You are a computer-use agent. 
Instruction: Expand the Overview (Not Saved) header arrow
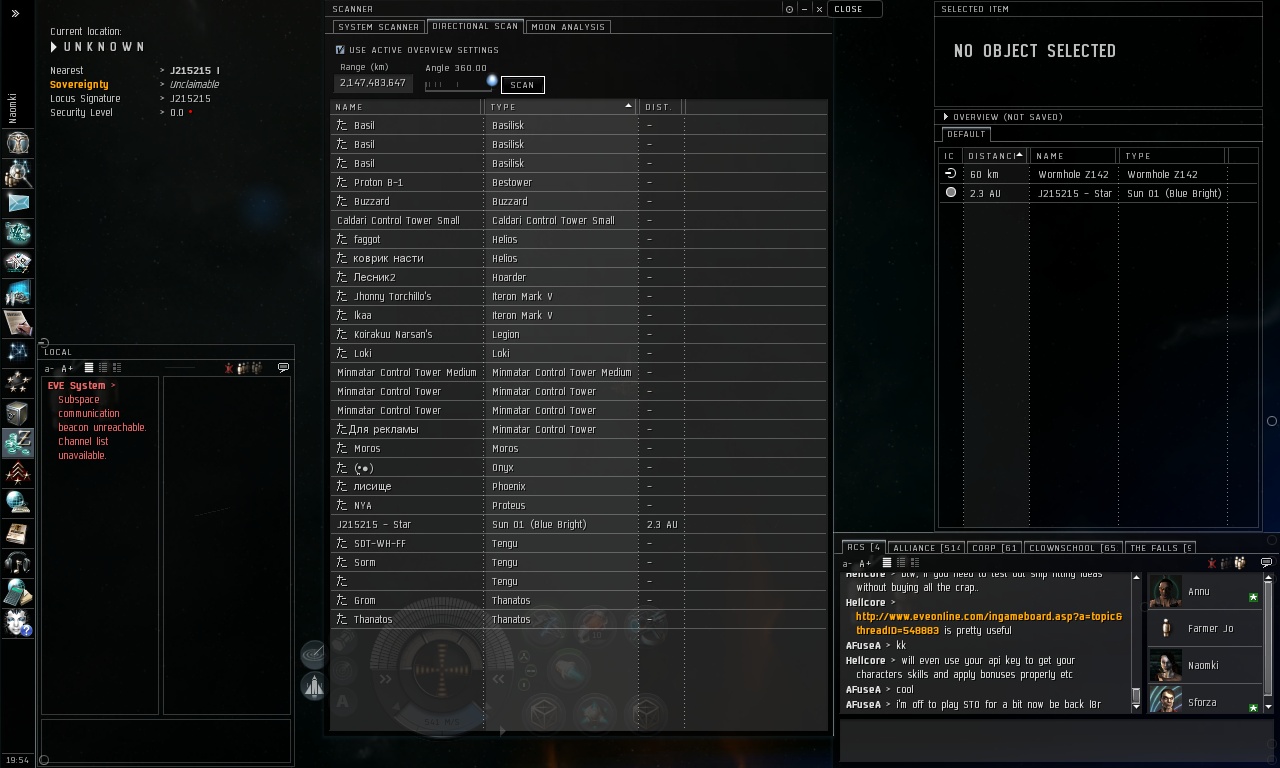point(945,117)
